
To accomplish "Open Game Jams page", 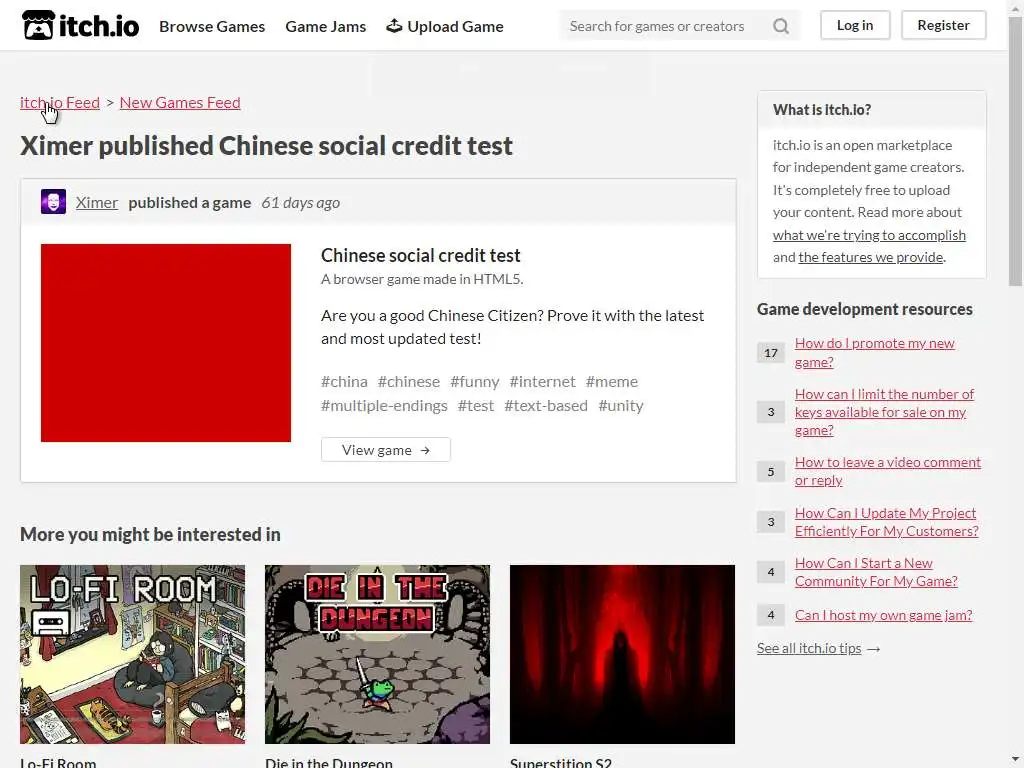I will pos(325,26).
